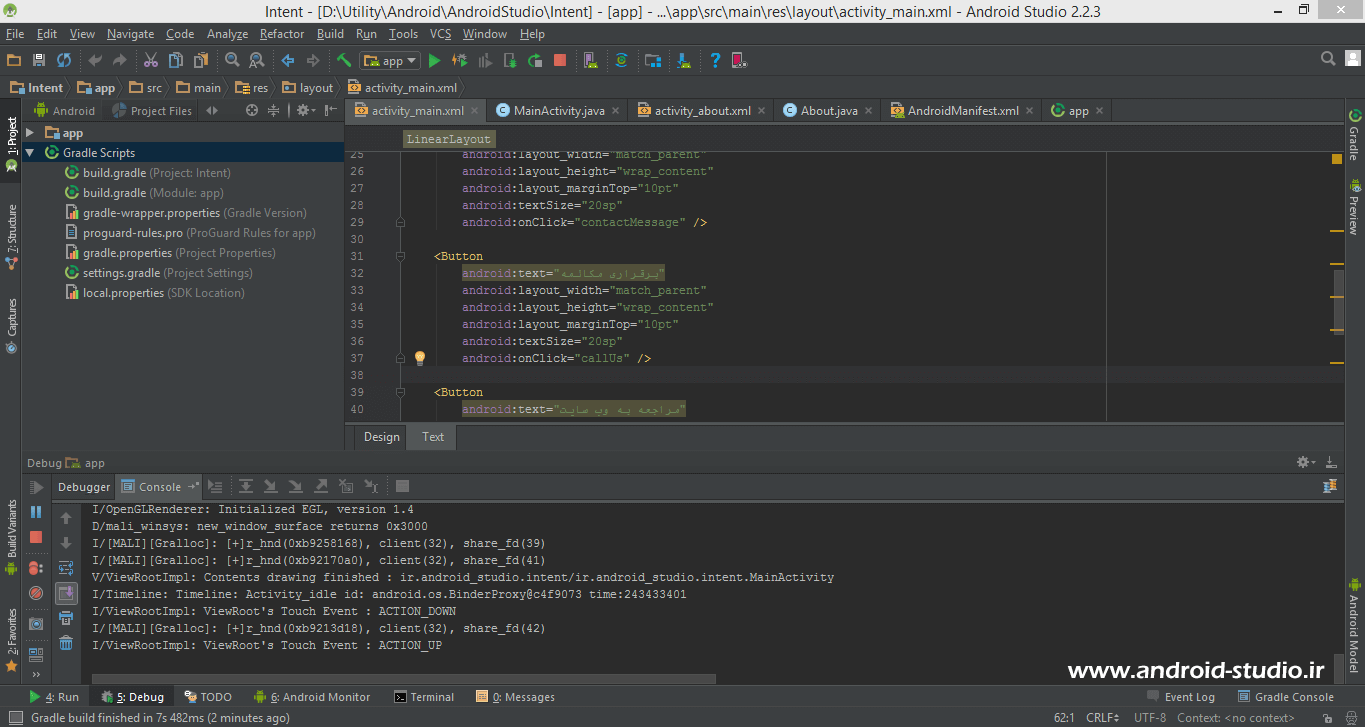Click the Make Project hammer icon
The height and width of the screenshot is (727, 1365).
344,61
